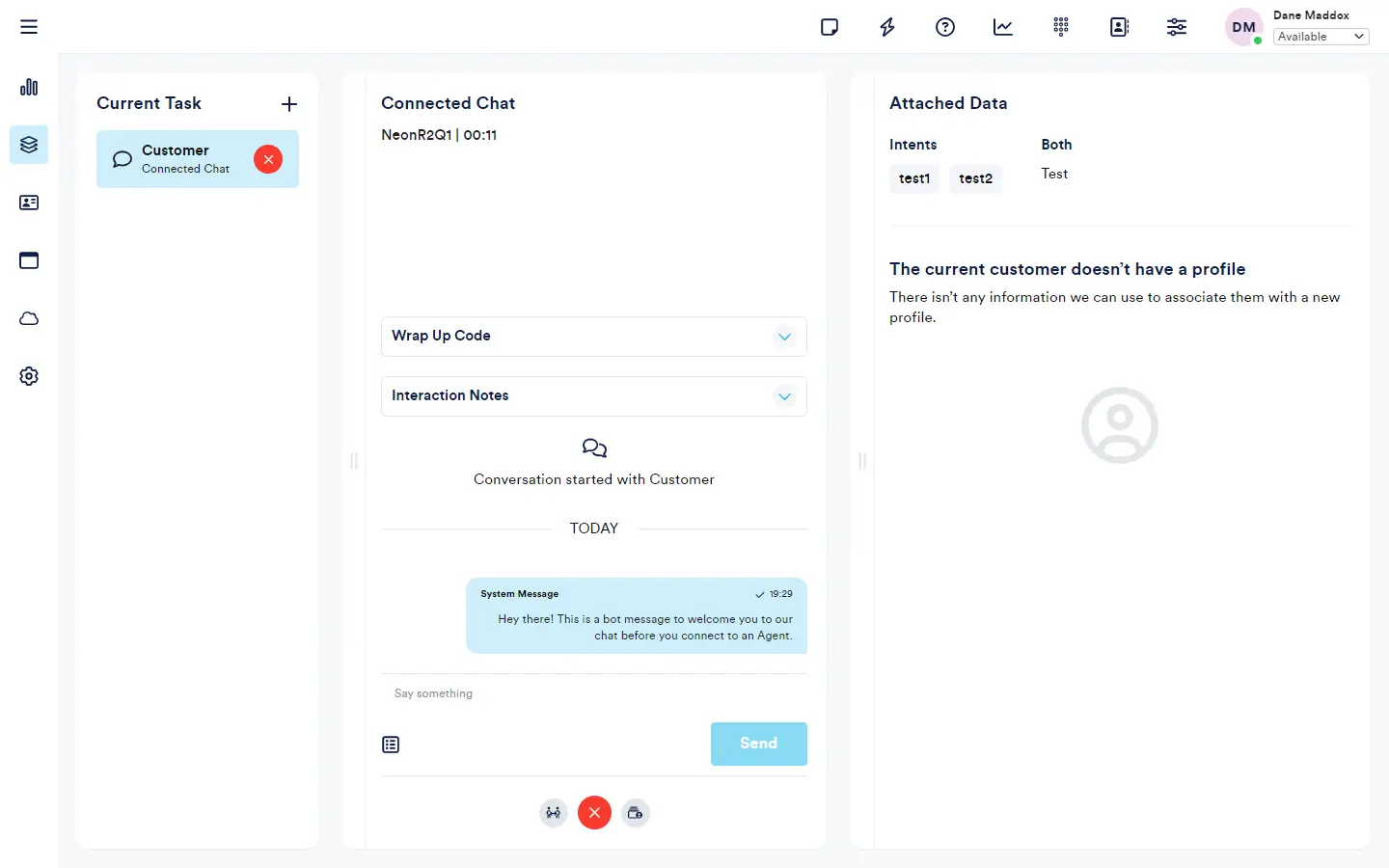This screenshot has height=868, width=1389.
Task: Open the line chart statistics icon
Action: 1003,27
